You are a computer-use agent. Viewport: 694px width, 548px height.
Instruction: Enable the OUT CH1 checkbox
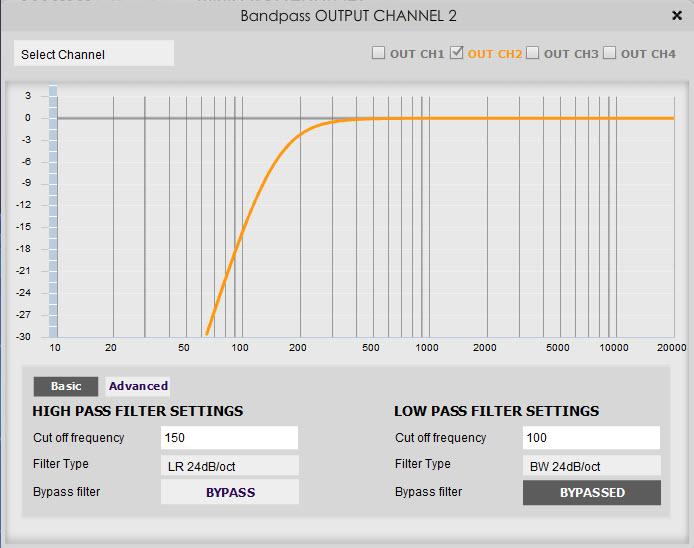click(378, 53)
